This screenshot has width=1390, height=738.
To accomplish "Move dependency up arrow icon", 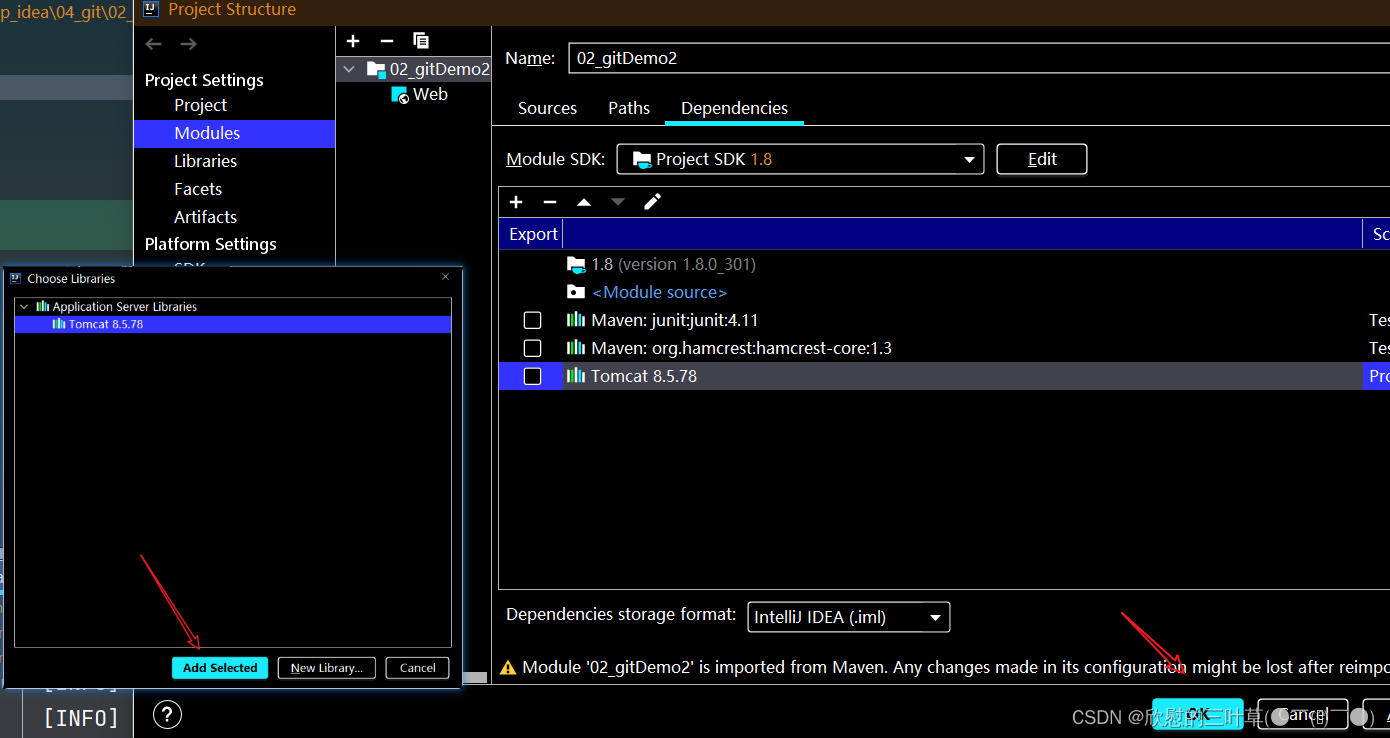I will [x=584, y=202].
